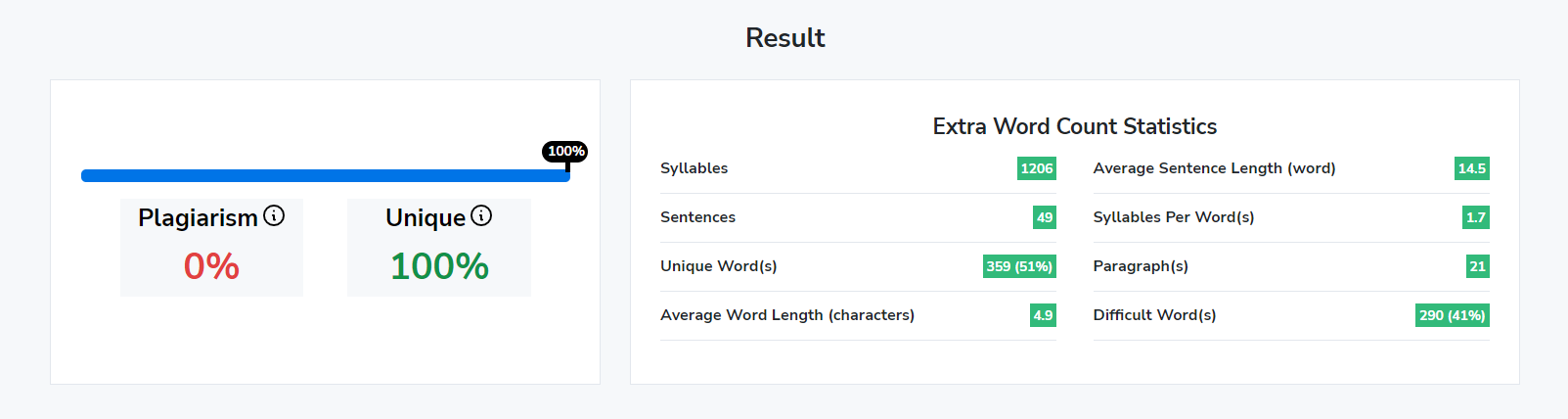Click the Average Word Length (characters) label
This screenshot has height=419, width=1568.
(x=787, y=315)
